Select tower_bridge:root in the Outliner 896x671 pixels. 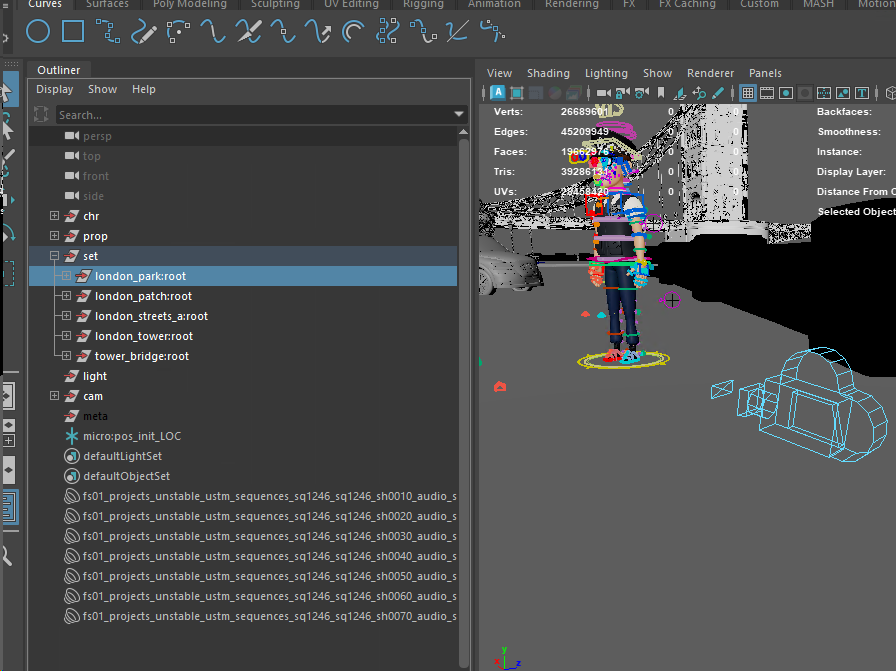141,356
